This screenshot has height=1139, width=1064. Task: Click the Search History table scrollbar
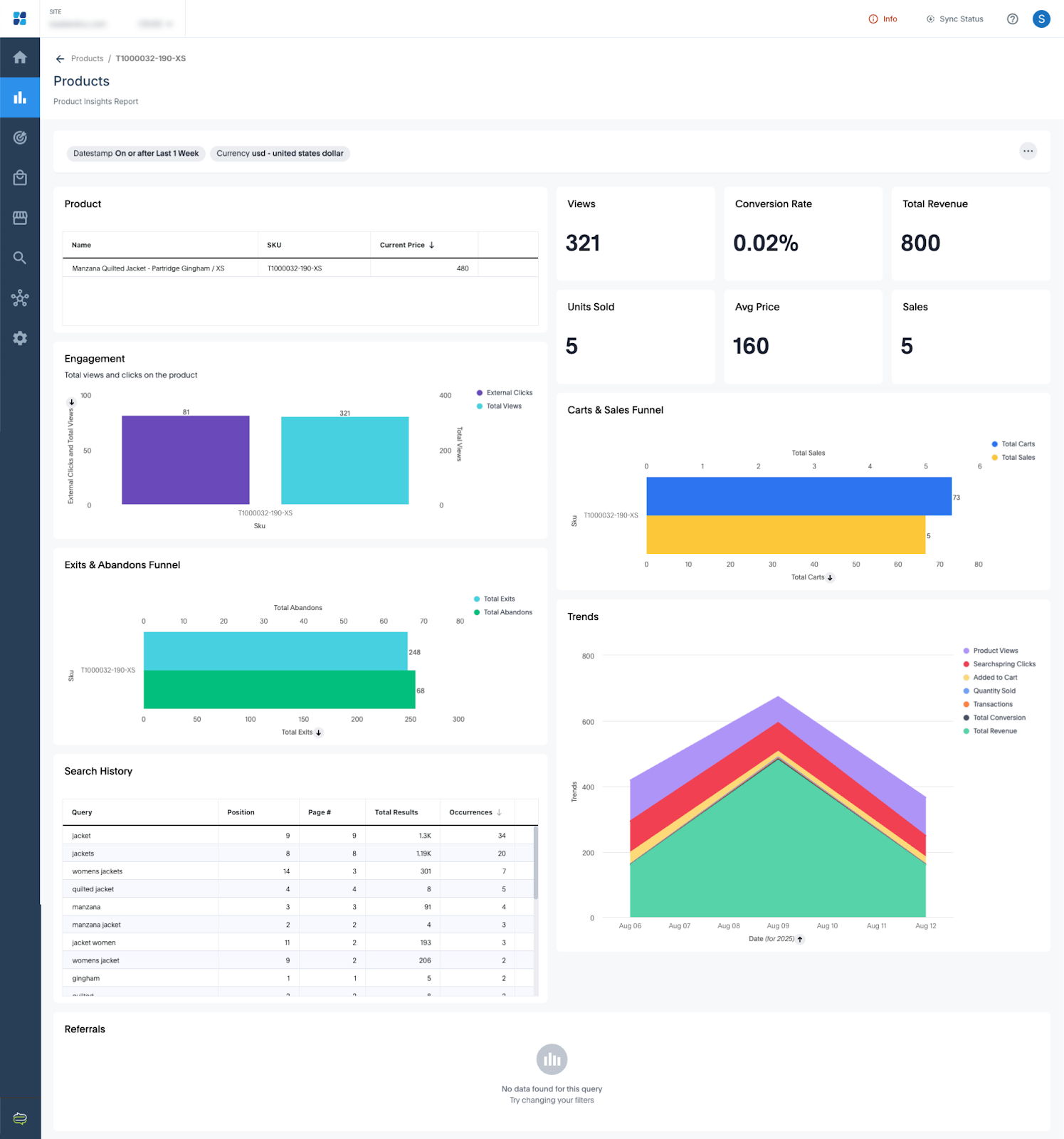pyautogui.click(x=535, y=863)
